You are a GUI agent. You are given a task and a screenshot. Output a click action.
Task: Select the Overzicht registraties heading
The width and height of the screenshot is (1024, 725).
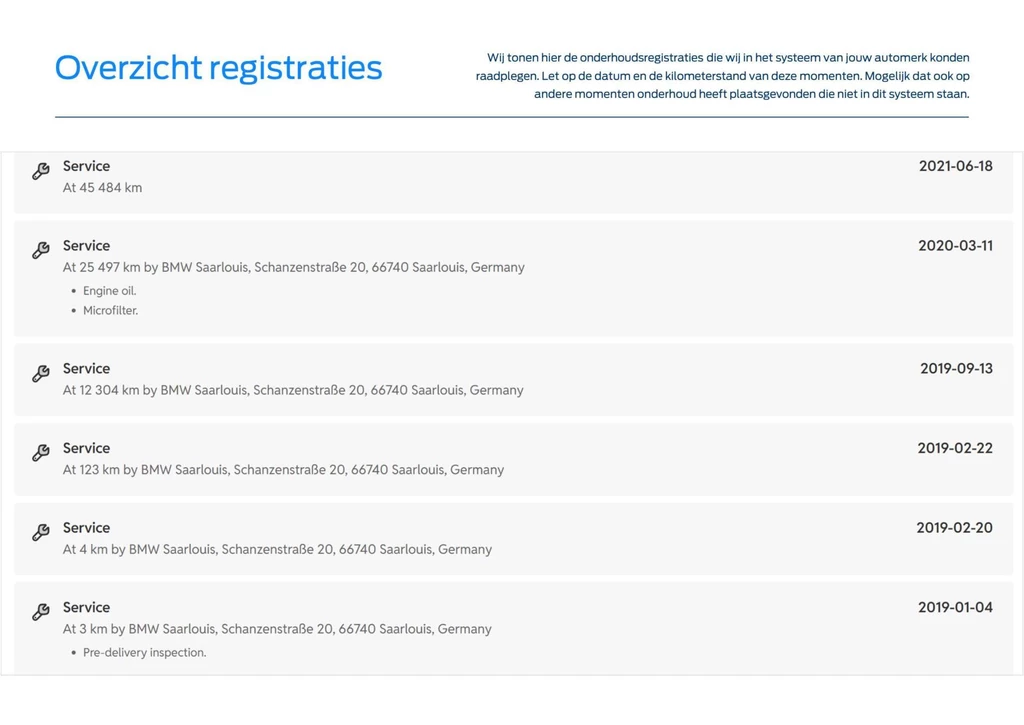218,68
